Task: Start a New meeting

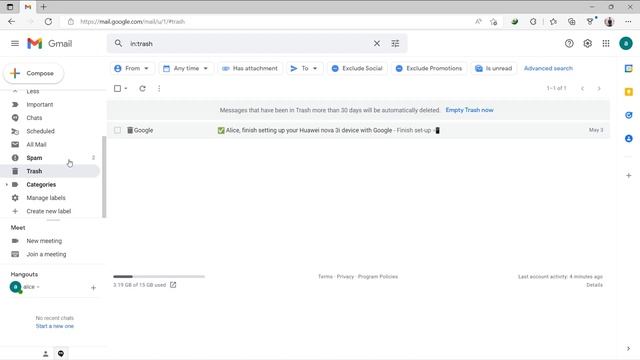Action: pos(44,241)
